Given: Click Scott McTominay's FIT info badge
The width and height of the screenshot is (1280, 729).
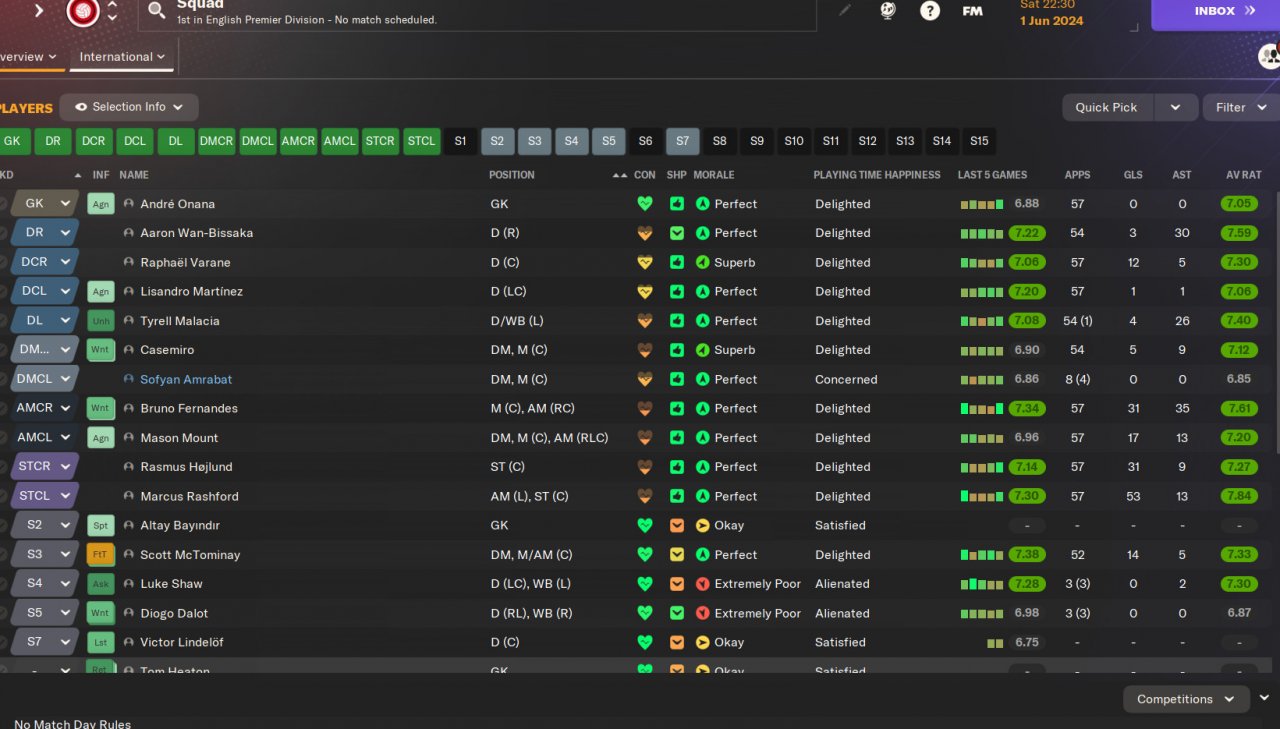Looking at the screenshot, I should point(101,555).
